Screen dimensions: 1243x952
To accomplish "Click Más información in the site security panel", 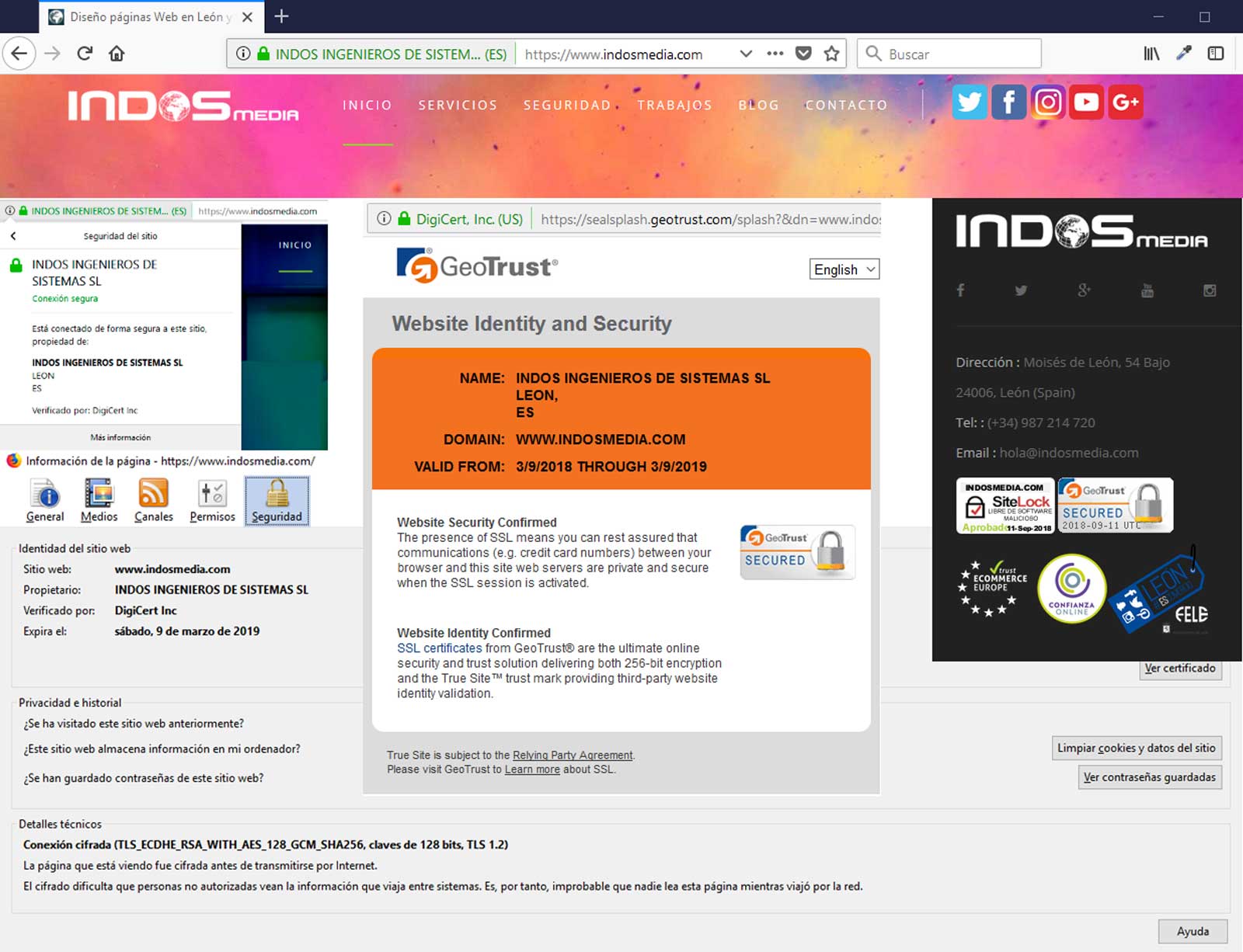I will [x=120, y=437].
